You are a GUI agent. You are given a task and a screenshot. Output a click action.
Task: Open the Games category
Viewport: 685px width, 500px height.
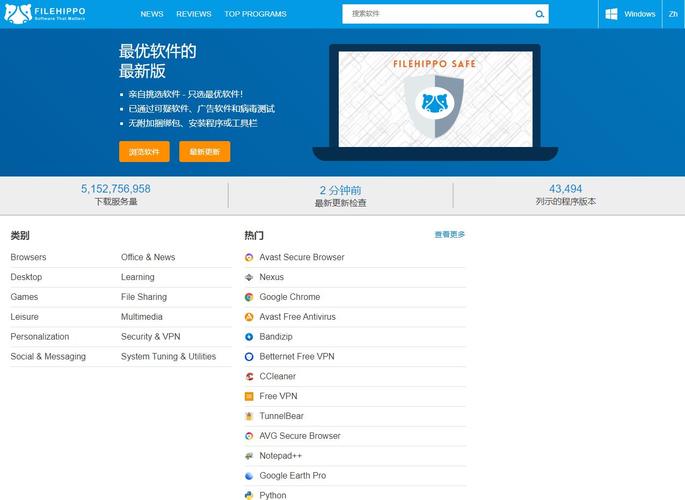(24, 297)
